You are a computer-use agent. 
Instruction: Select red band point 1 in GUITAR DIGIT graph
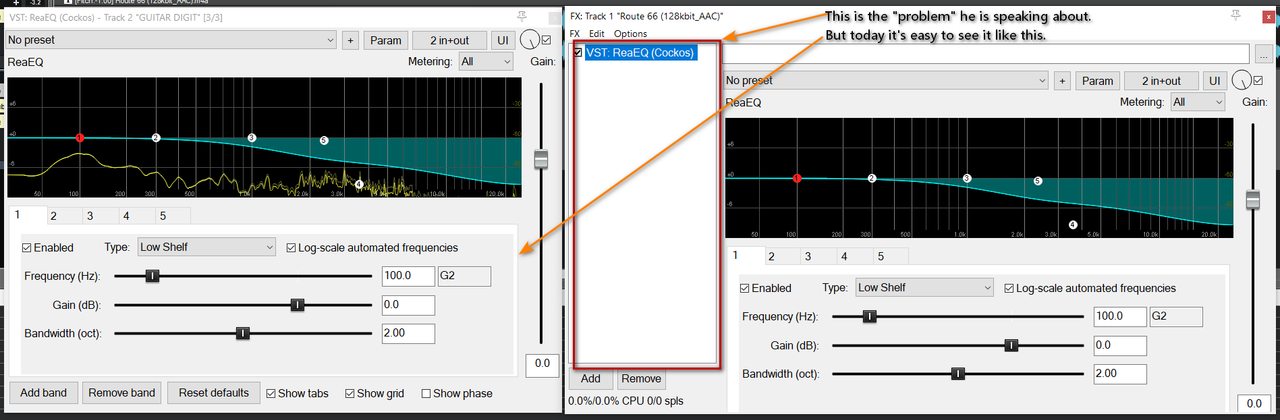(80, 137)
